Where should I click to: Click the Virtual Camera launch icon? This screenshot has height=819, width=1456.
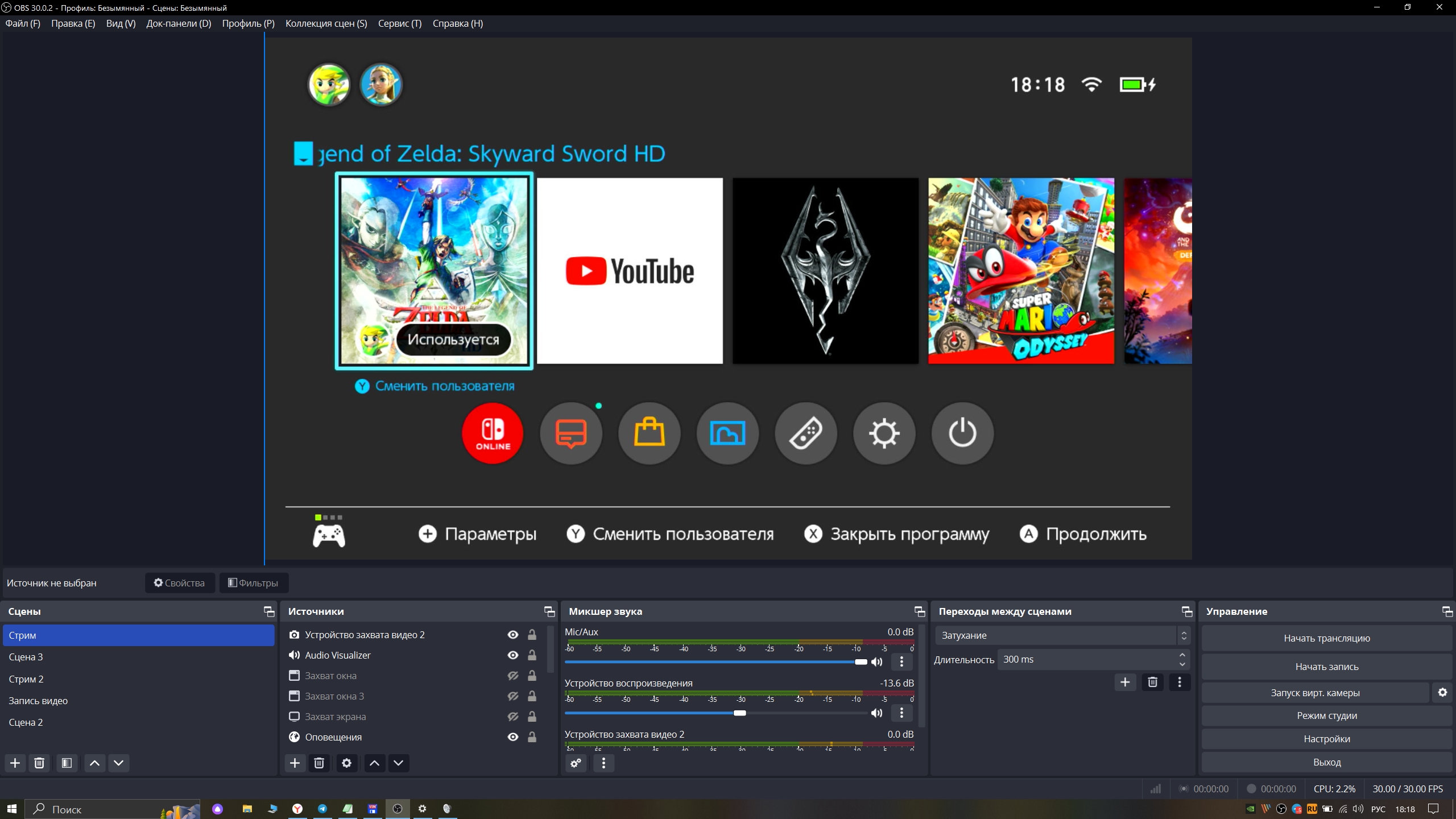pos(1315,692)
